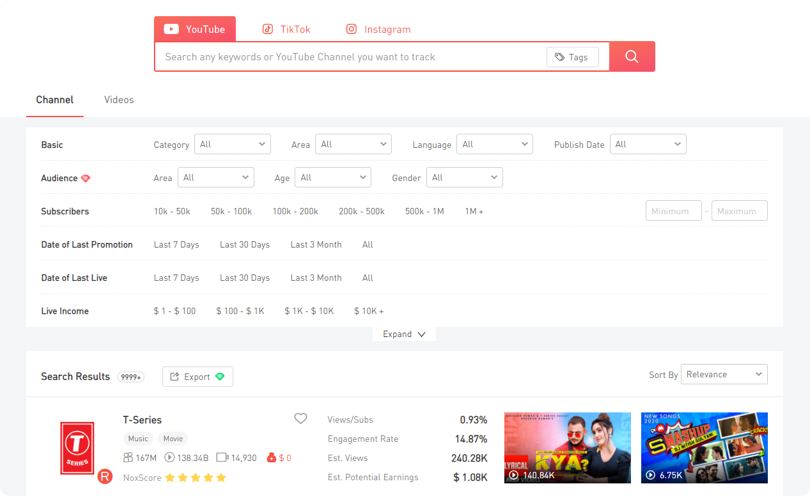Open the Audience Gender dropdown

[464, 177]
